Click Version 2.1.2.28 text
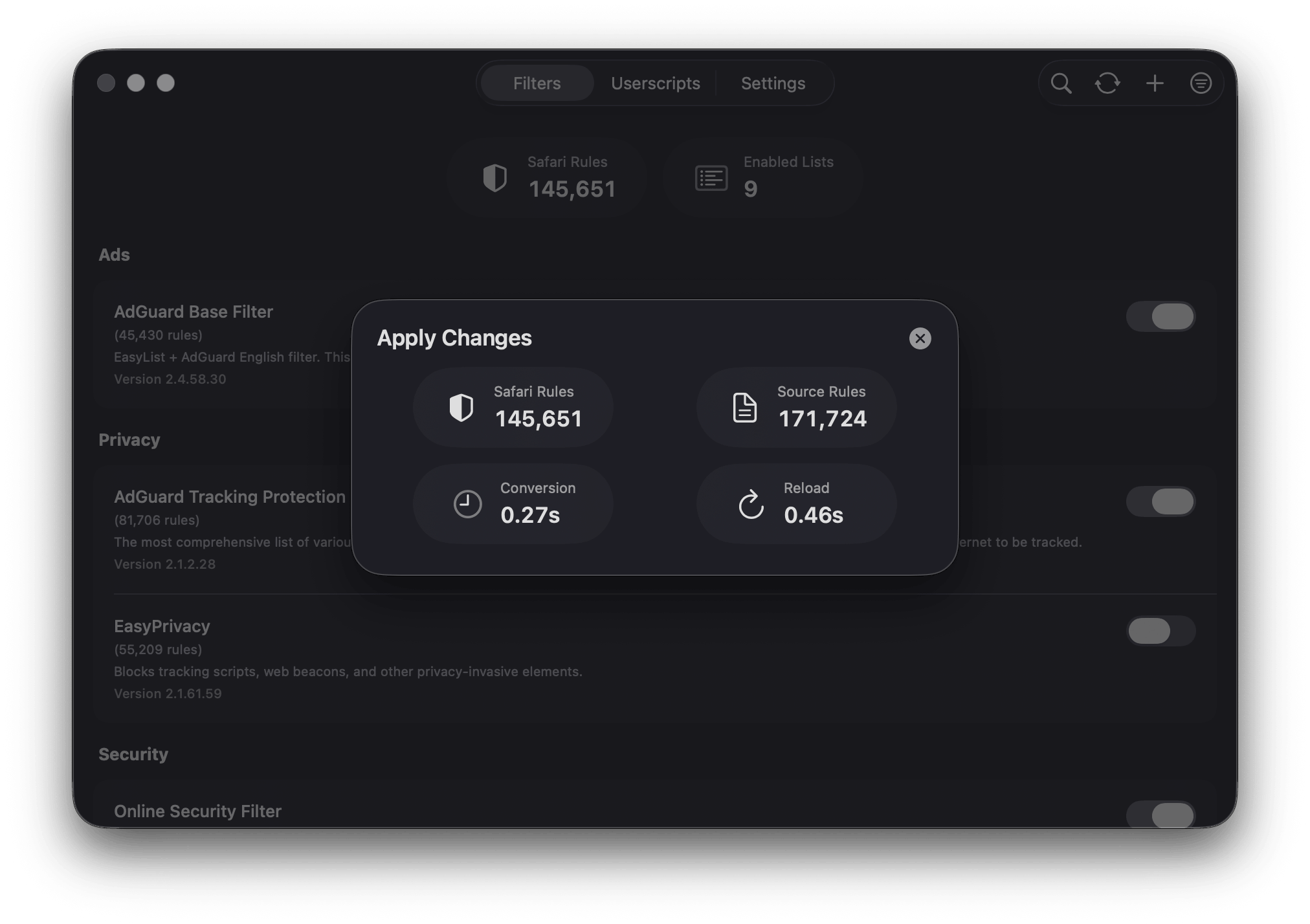Image resolution: width=1310 pixels, height=924 pixels. pos(164,564)
